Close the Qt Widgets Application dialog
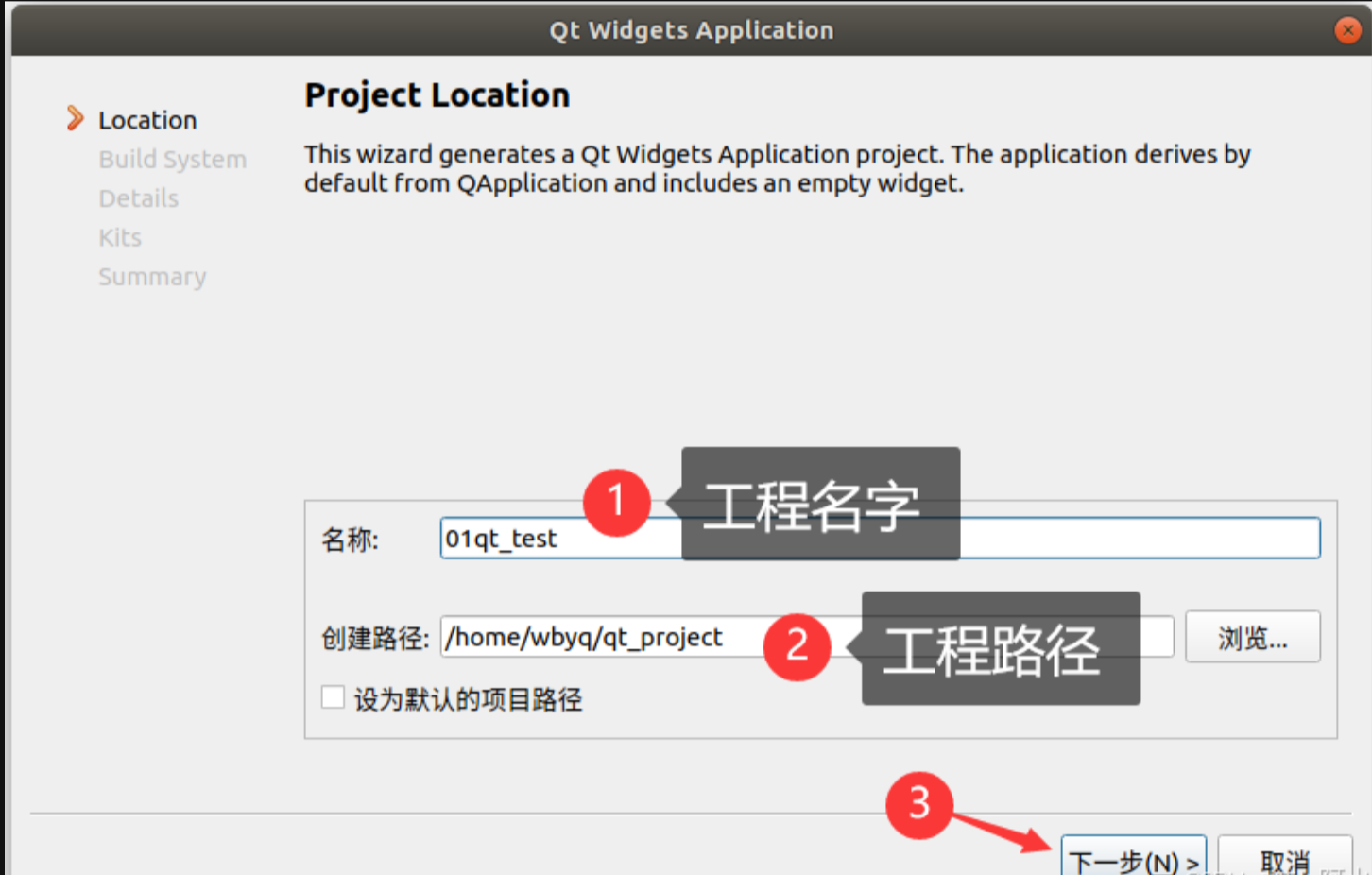The image size is (1372, 875). (1347, 30)
